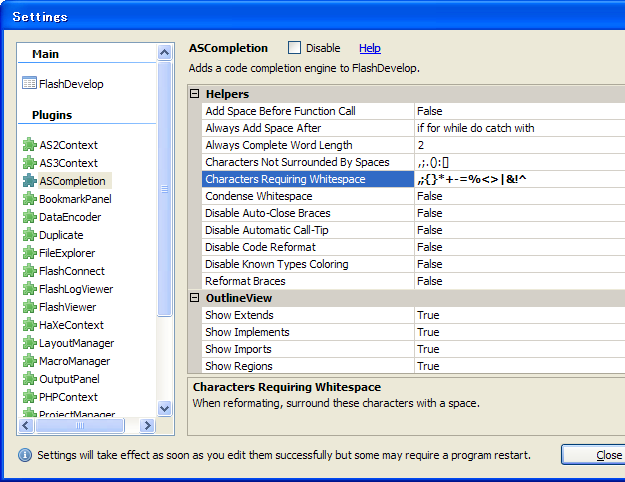Select the DataEncoder plugin entry
Image resolution: width=625 pixels, height=482 pixels.
(70, 216)
